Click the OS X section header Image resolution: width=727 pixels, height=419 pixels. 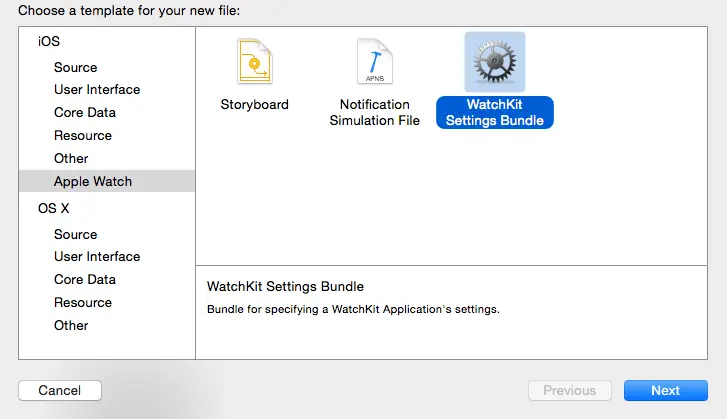(x=53, y=208)
